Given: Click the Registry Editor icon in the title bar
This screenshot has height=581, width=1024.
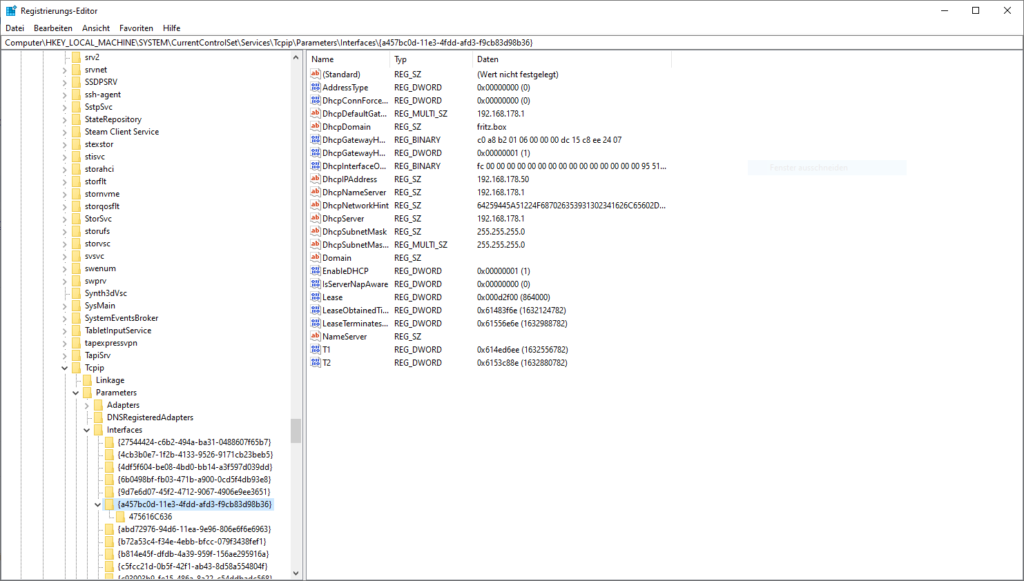Looking at the screenshot, I should click(x=10, y=10).
